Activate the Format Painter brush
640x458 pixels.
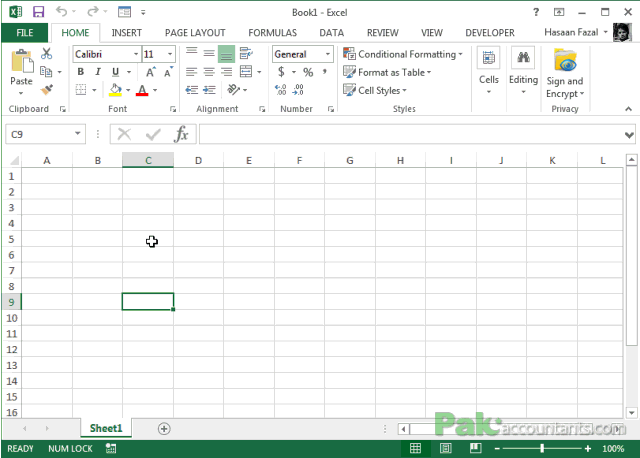tap(47, 89)
